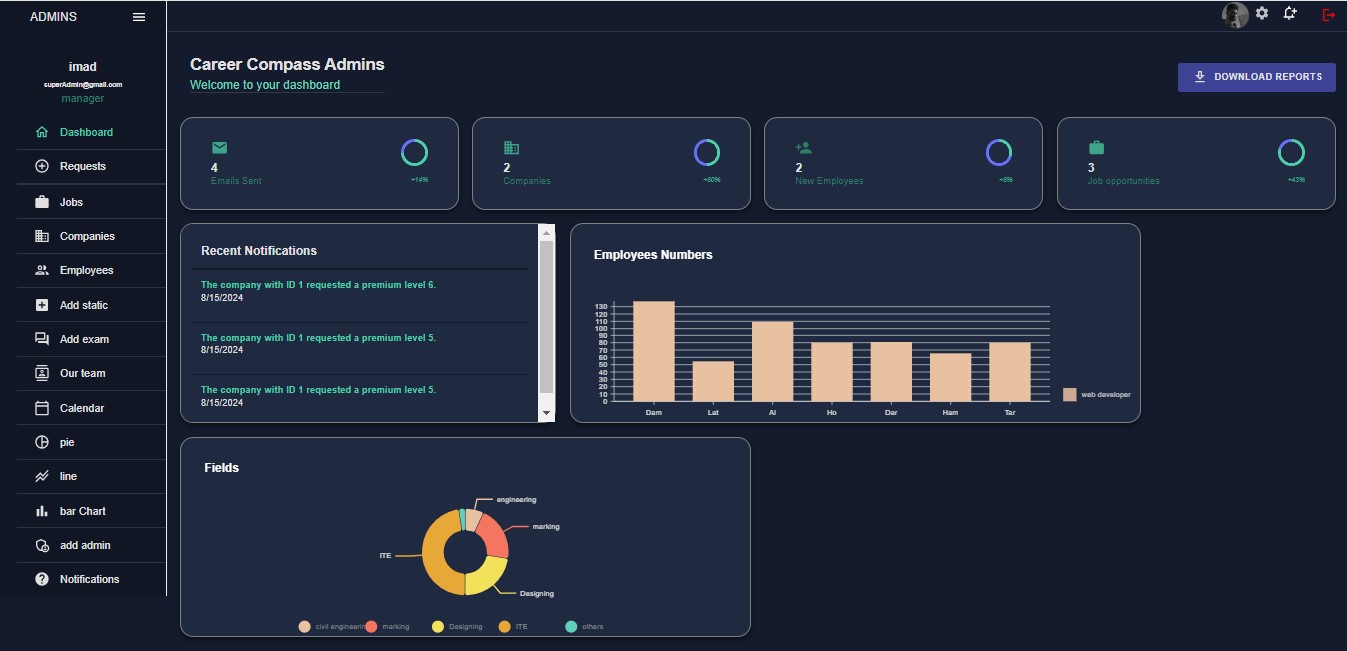
Task: Select add admin in the sidebar
Action: 84,546
